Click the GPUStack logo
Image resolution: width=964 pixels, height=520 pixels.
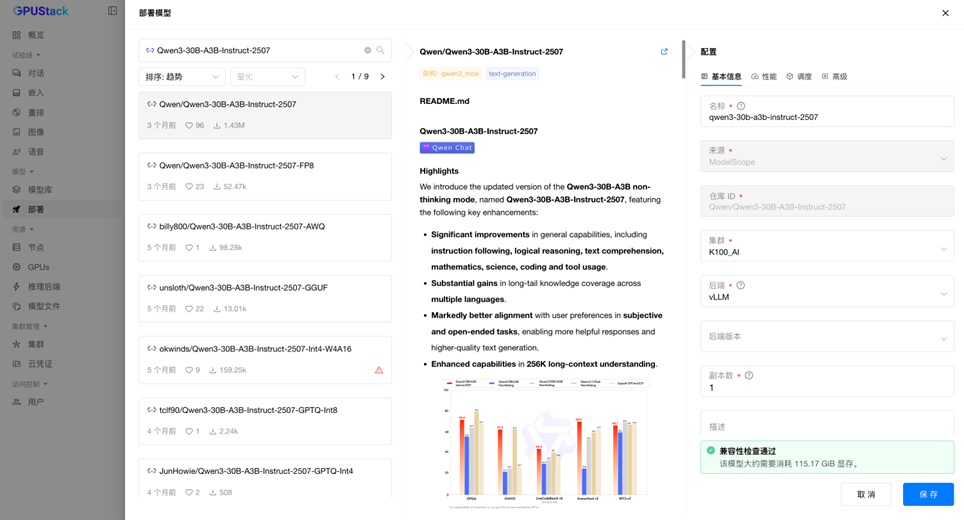(x=41, y=11)
